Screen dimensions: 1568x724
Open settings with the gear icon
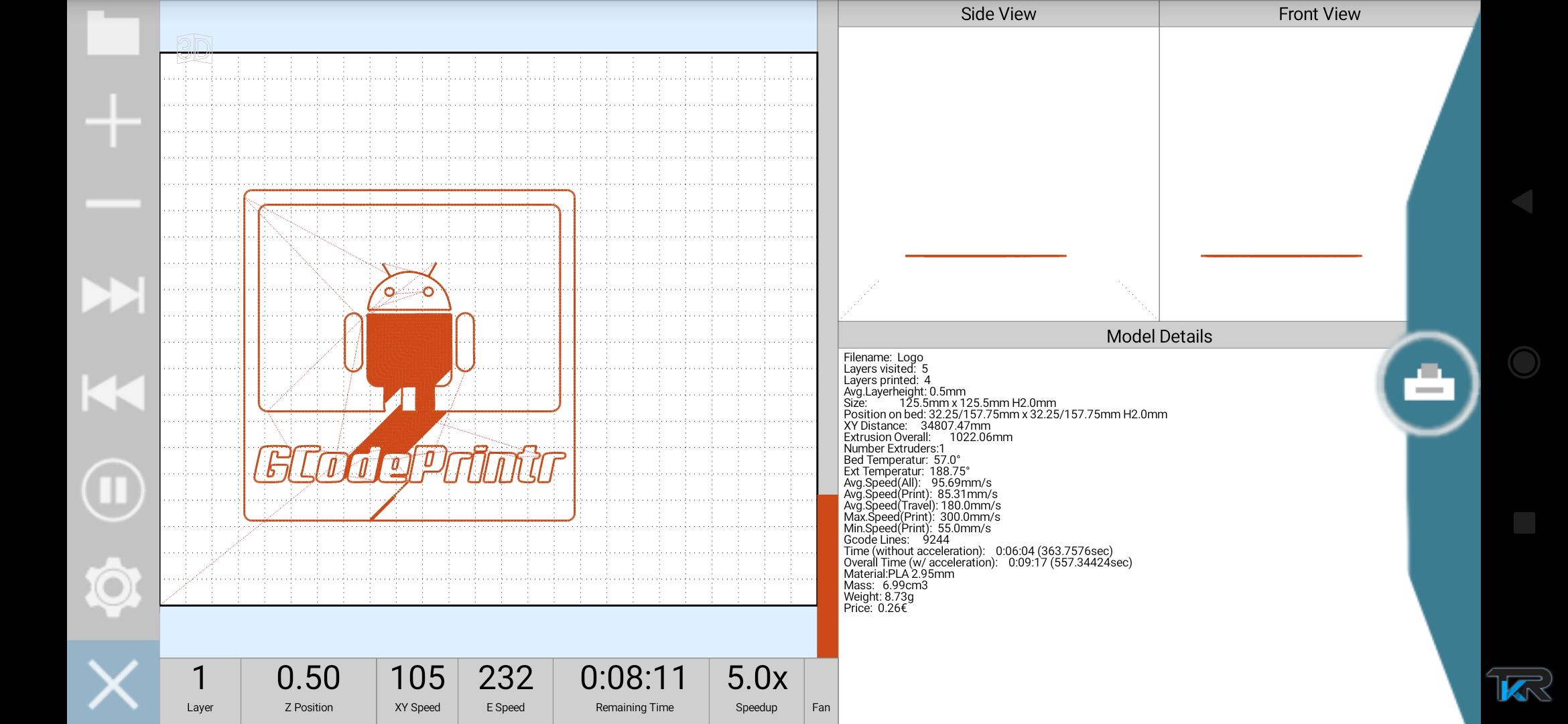113,587
